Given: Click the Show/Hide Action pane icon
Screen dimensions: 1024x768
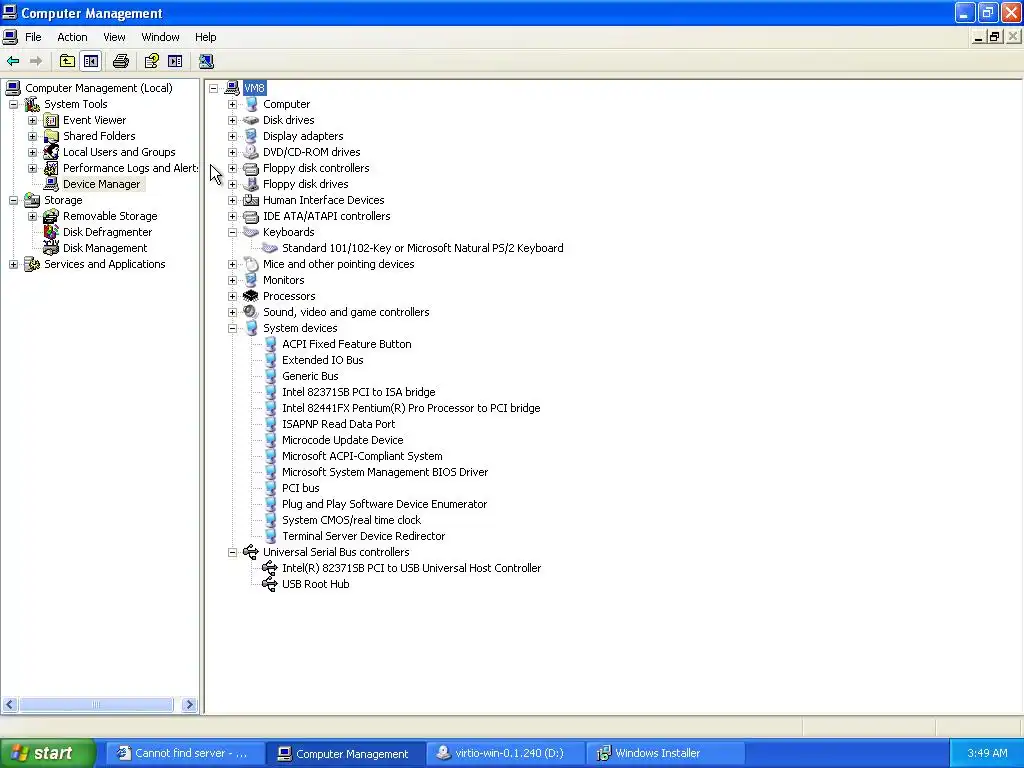Looking at the screenshot, I should 175,61.
